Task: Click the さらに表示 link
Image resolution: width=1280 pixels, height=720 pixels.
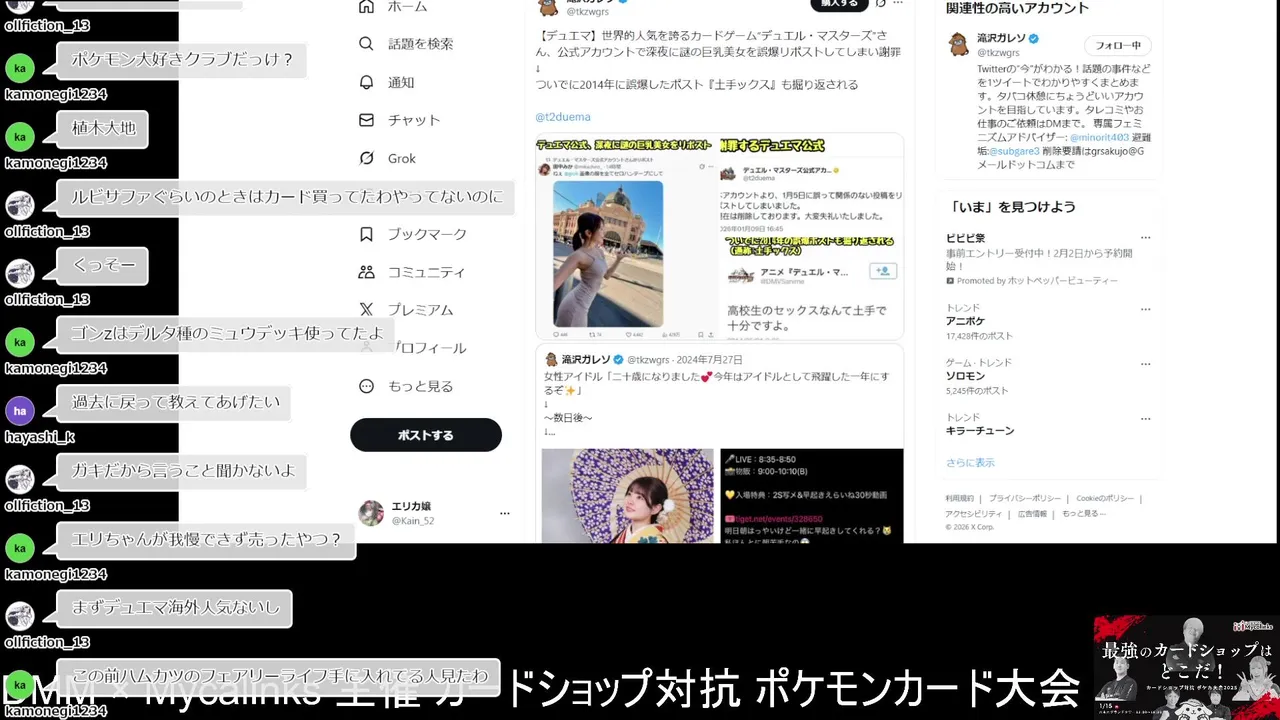Action: [970, 463]
